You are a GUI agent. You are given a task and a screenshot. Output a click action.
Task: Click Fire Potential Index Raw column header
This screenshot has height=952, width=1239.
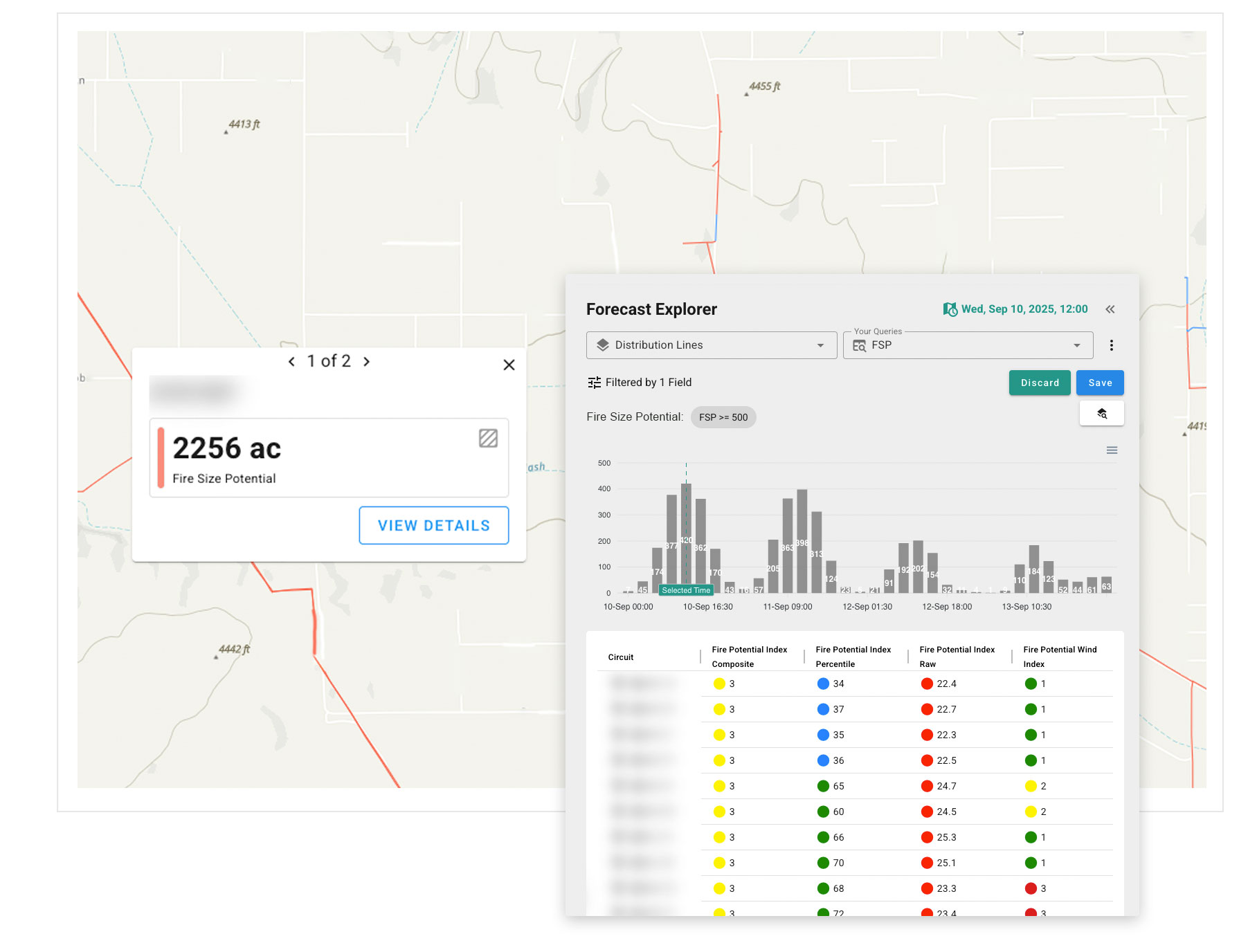click(956, 657)
